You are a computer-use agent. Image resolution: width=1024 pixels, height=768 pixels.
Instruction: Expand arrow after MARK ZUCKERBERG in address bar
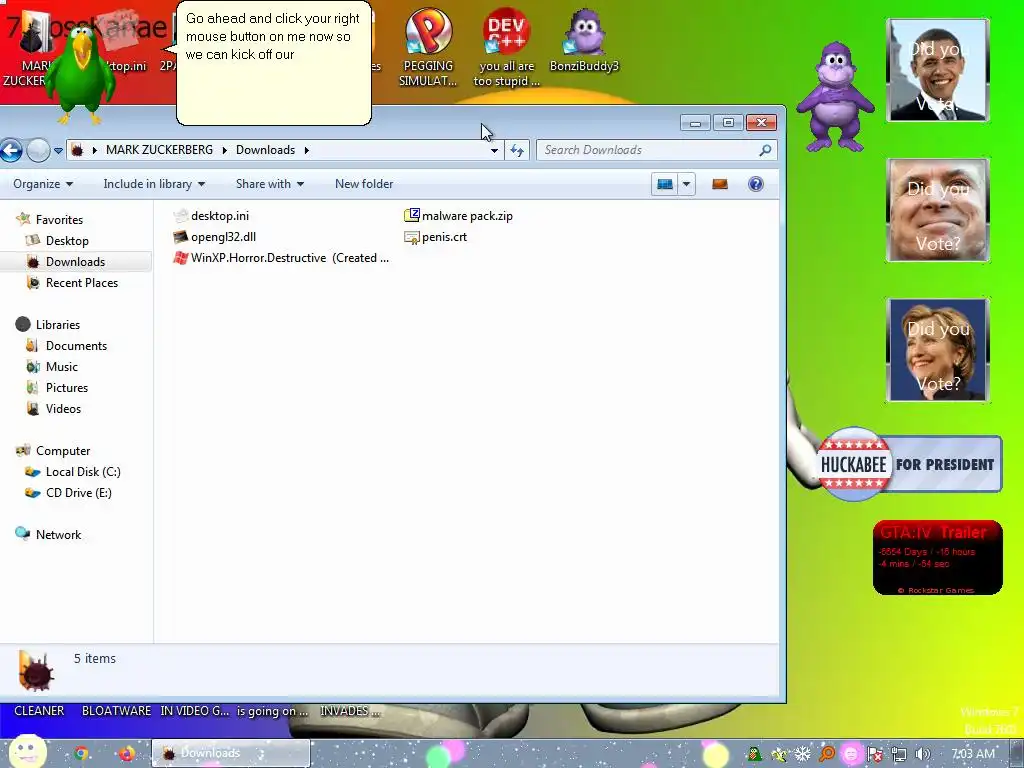click(x=225, y=150)
